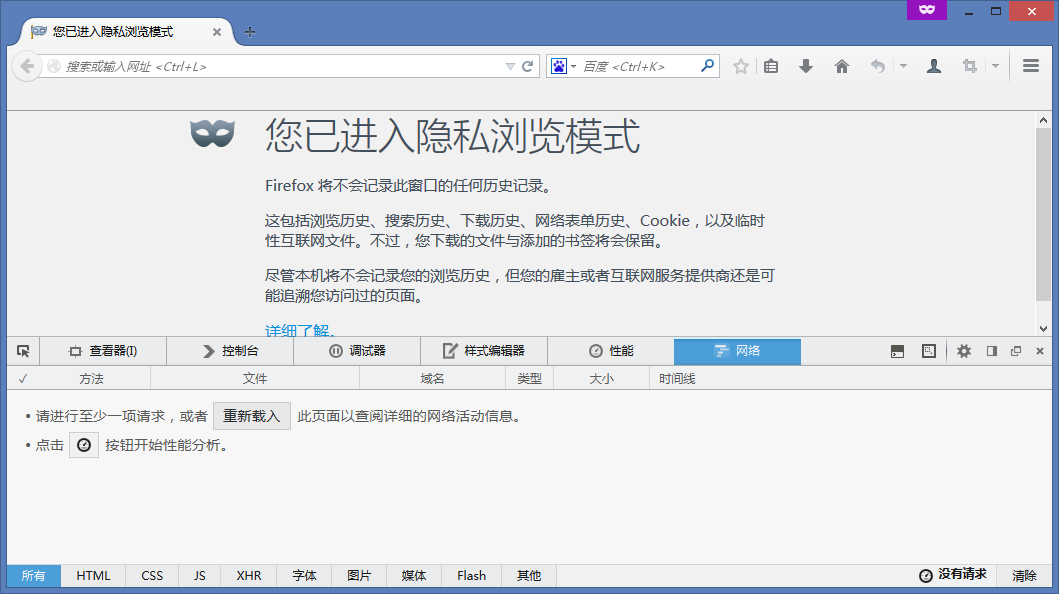
Task: Open the hamburger menu button
Action: point(1031,66)
